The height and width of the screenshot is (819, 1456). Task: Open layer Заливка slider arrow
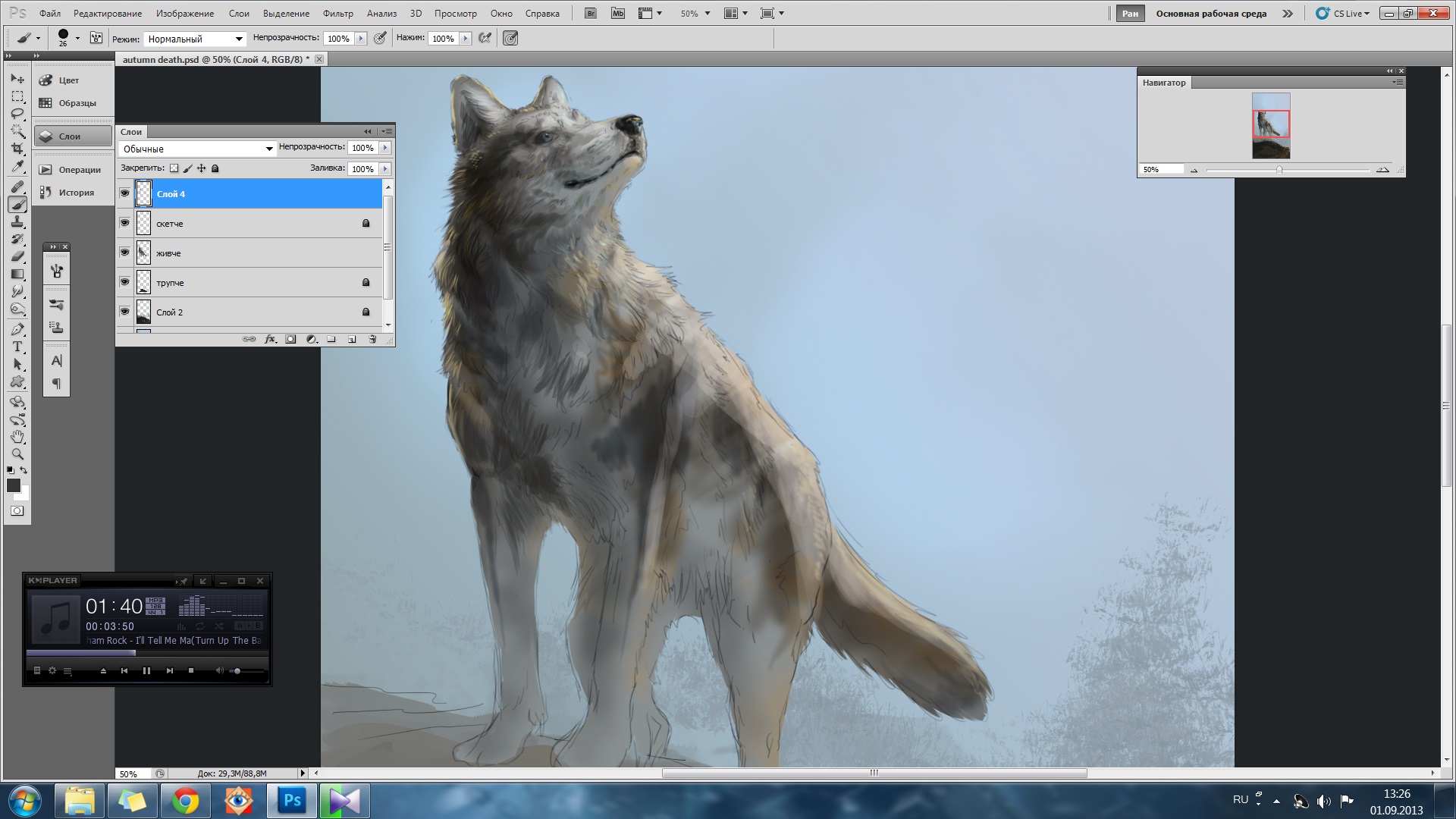(385, 169)
